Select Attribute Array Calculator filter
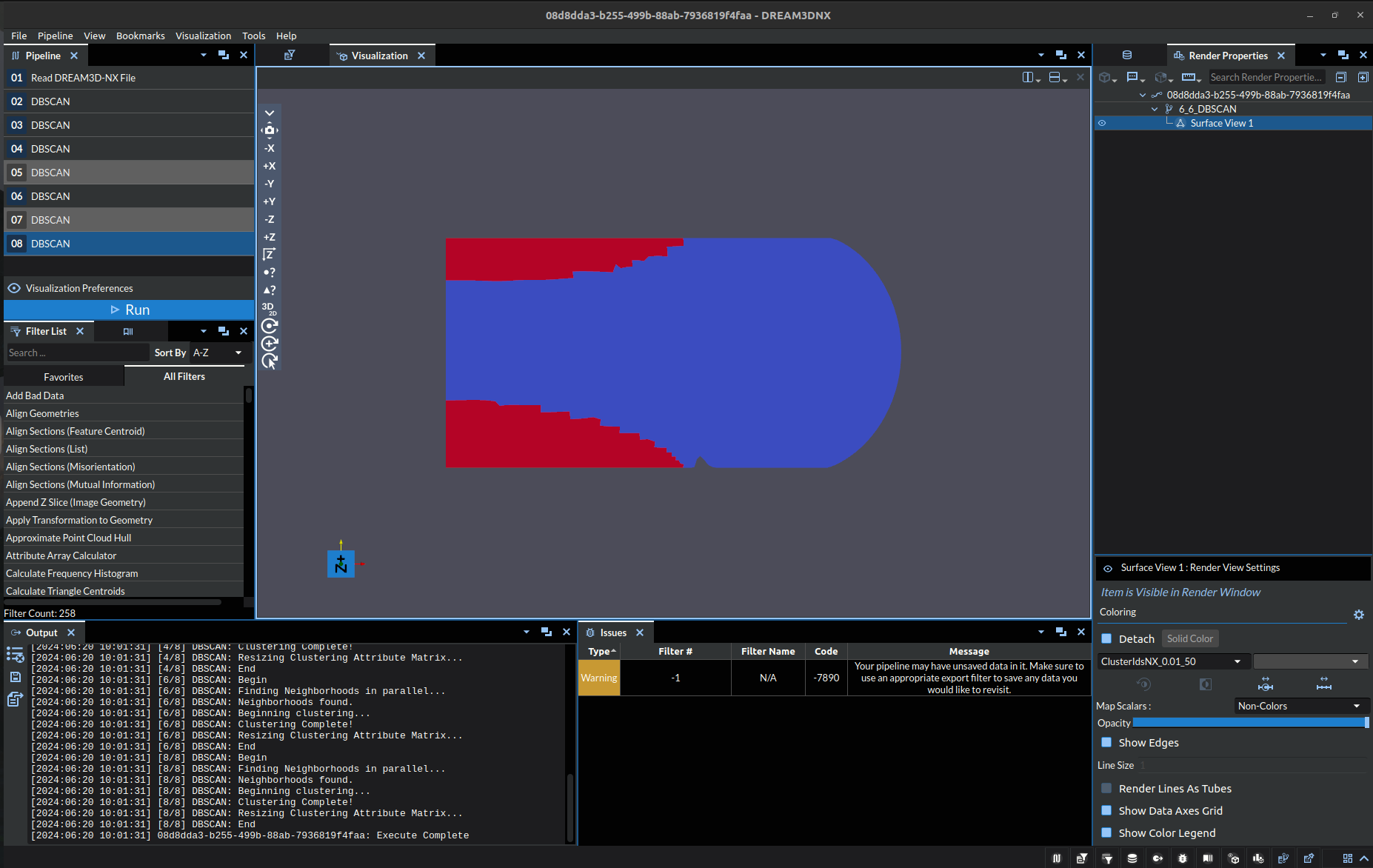 (x=124, y=555)
